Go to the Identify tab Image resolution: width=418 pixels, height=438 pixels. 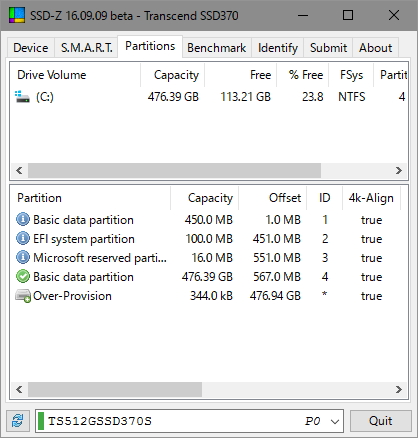coord(278,48)
